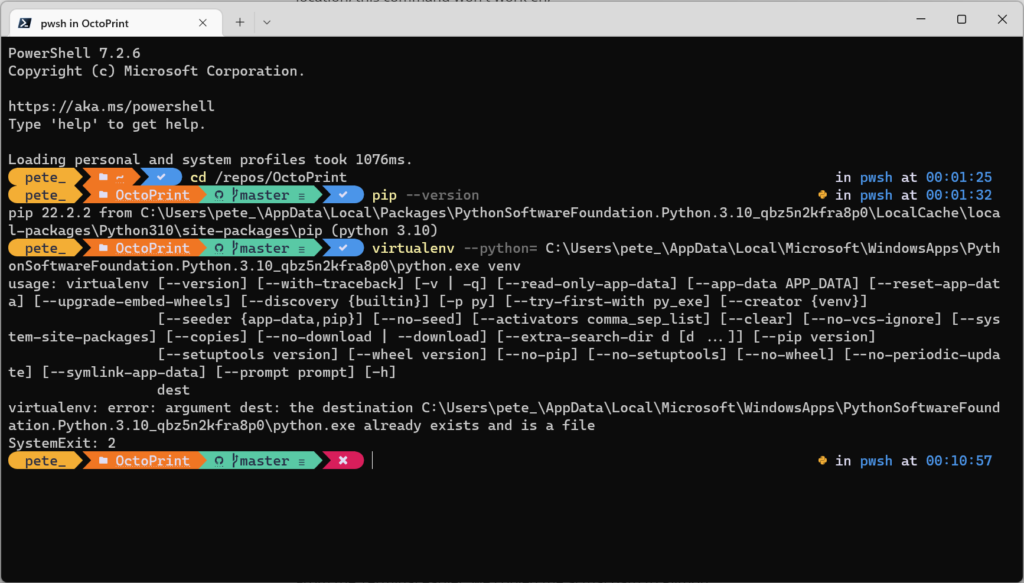Click the 'virtualenv' command word

(413, 248)
